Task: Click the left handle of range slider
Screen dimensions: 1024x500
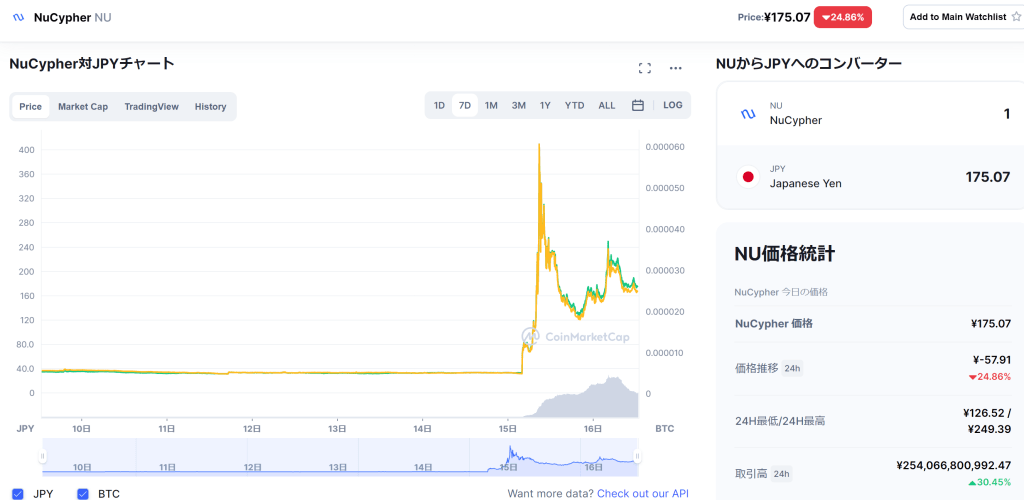Action: click(43, 457)
